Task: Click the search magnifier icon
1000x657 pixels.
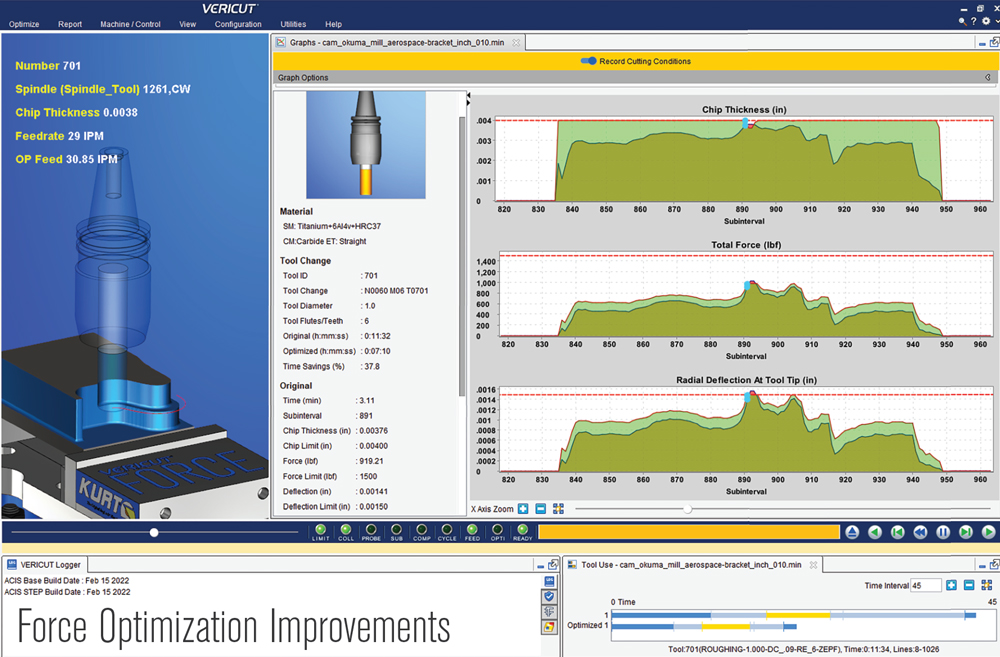Action: pyautogui.click(x=962, y=21)
